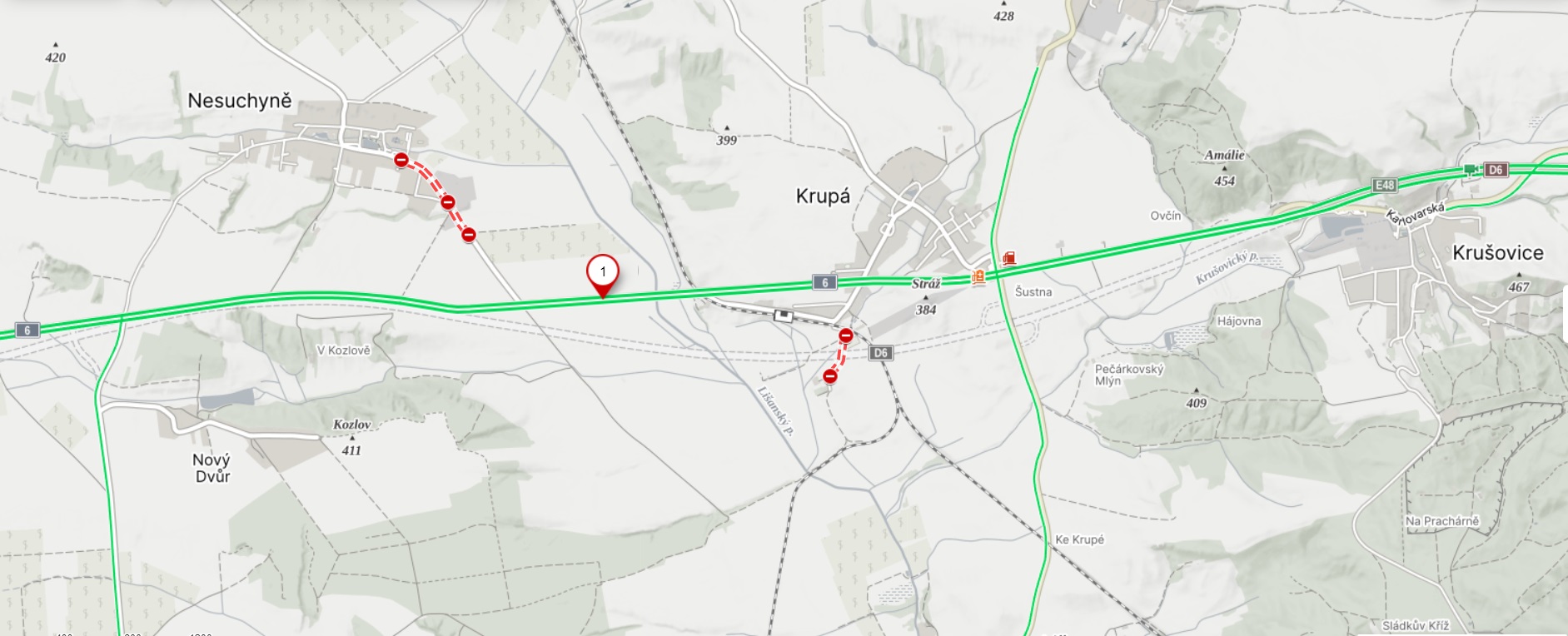Click the Pečárkovský Mlýn label
Viewport: 1568px width, 636px height.
point(1129,375)
